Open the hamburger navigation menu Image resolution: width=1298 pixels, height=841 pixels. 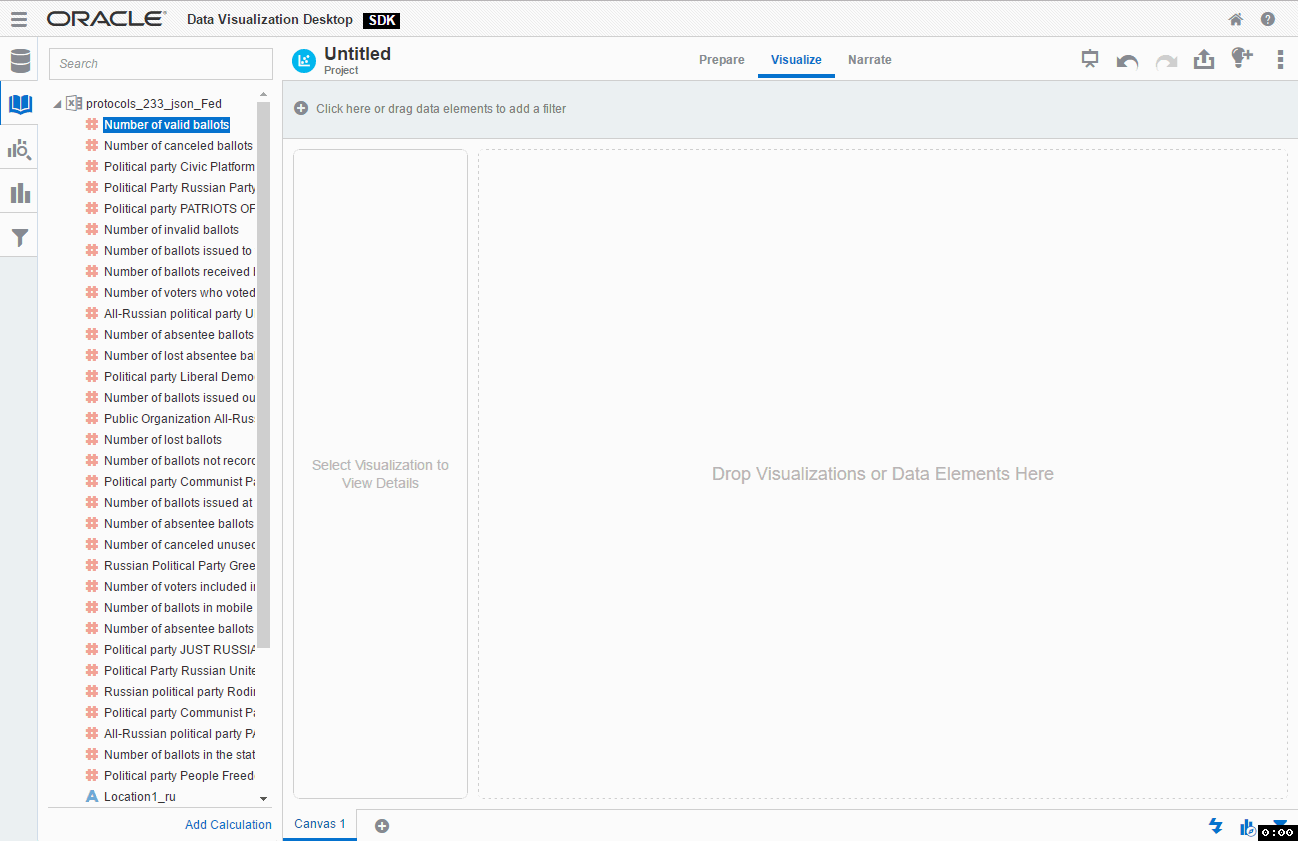click(18, 18)
